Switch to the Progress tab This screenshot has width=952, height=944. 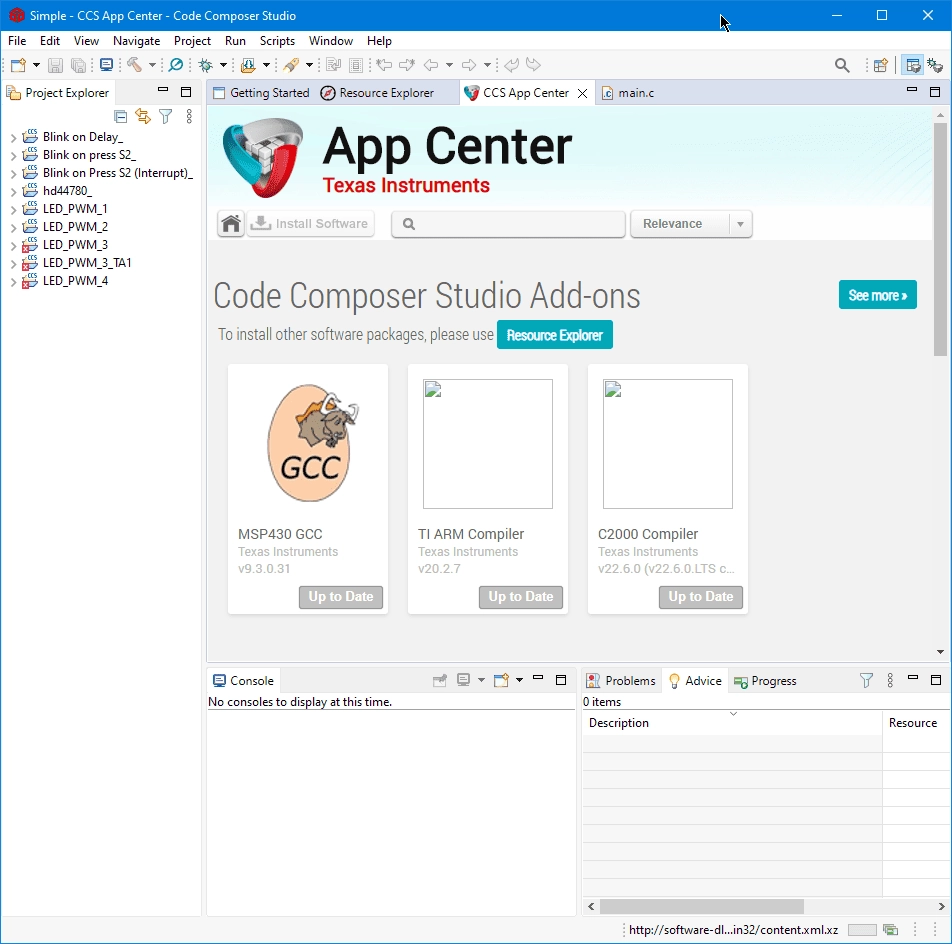tap(765, 681)
